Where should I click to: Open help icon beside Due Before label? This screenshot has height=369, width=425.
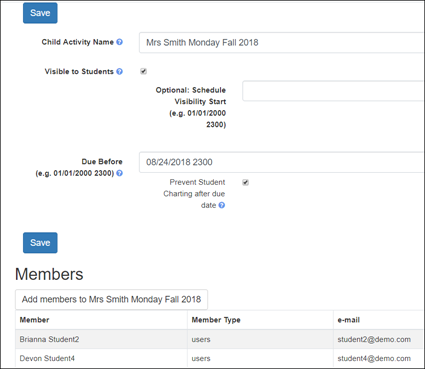(120, 173)
